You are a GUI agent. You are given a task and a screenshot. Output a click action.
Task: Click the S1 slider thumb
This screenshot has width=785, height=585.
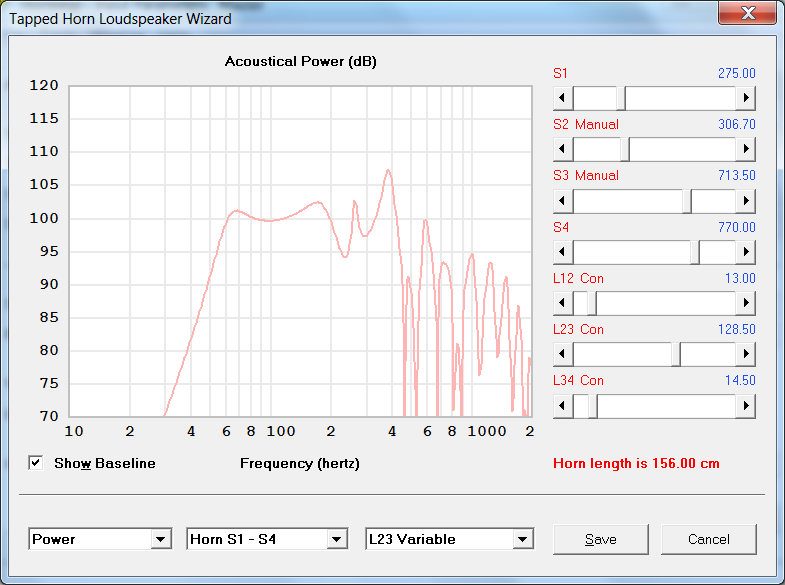tap(621, 98)
